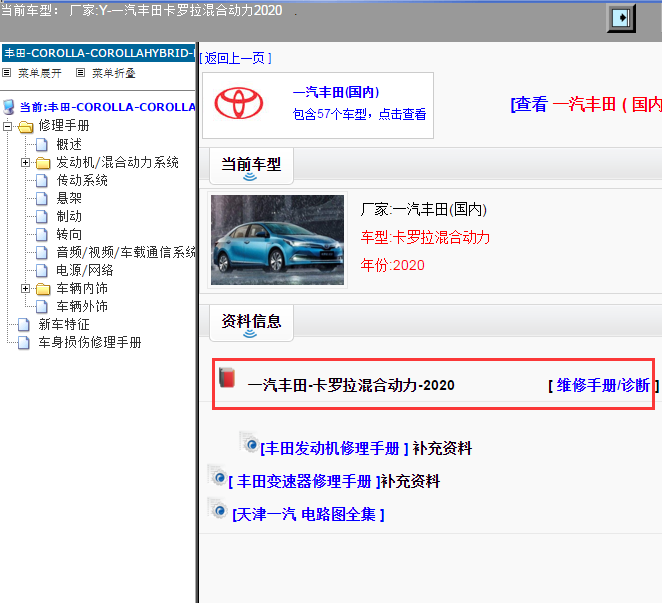
Task: Select 传动系统 in the tree
Action: [82, 180]
